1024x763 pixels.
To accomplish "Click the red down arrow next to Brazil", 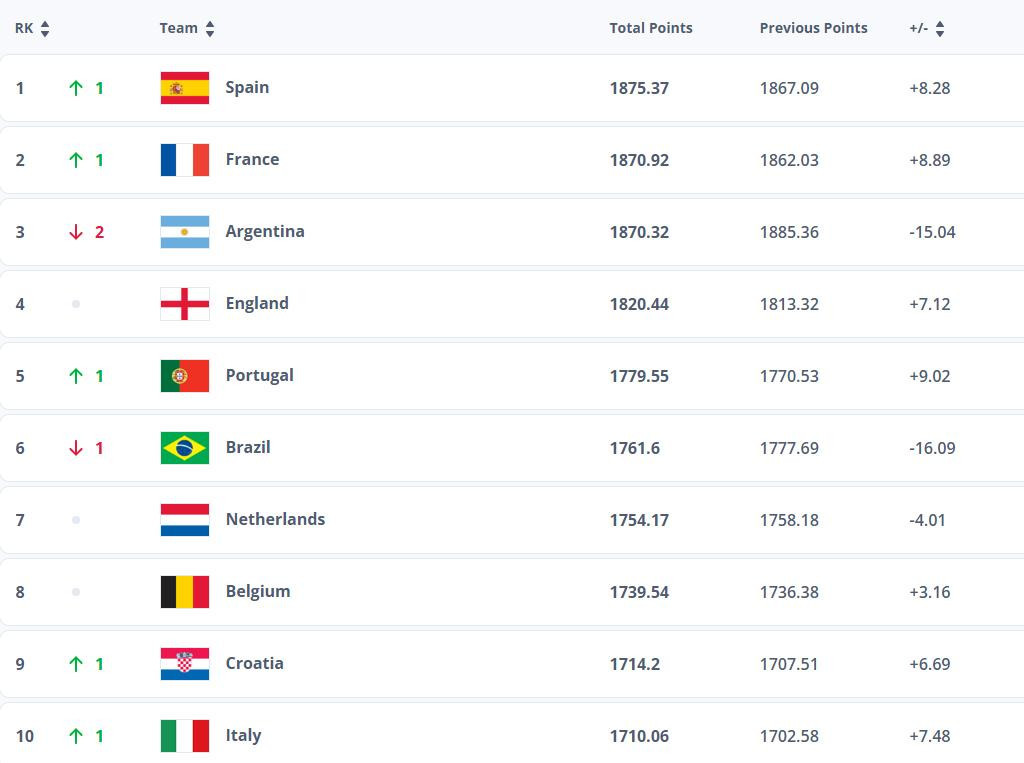I will 78,447.
